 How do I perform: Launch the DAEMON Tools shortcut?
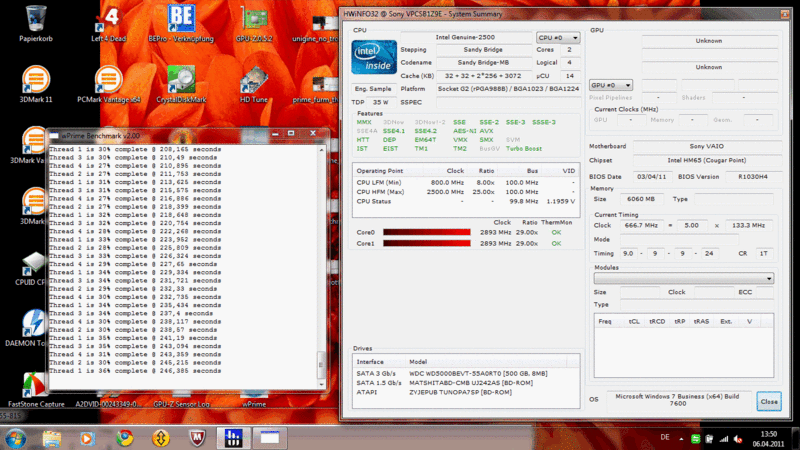(x=28, y=328)
